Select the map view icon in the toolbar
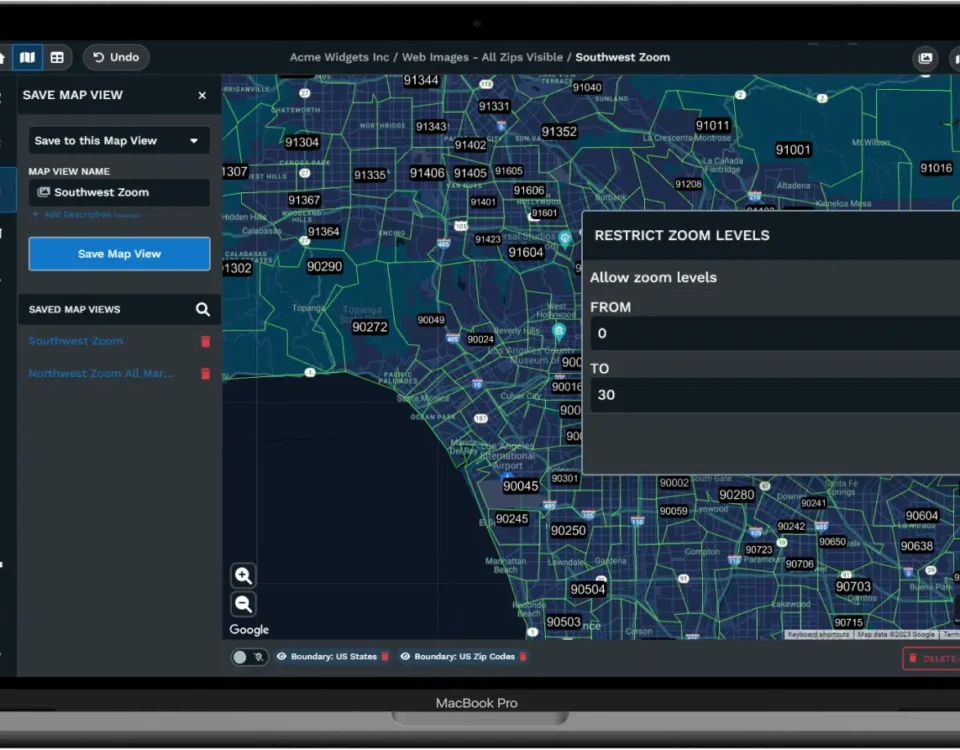 [x=28, y=57]
